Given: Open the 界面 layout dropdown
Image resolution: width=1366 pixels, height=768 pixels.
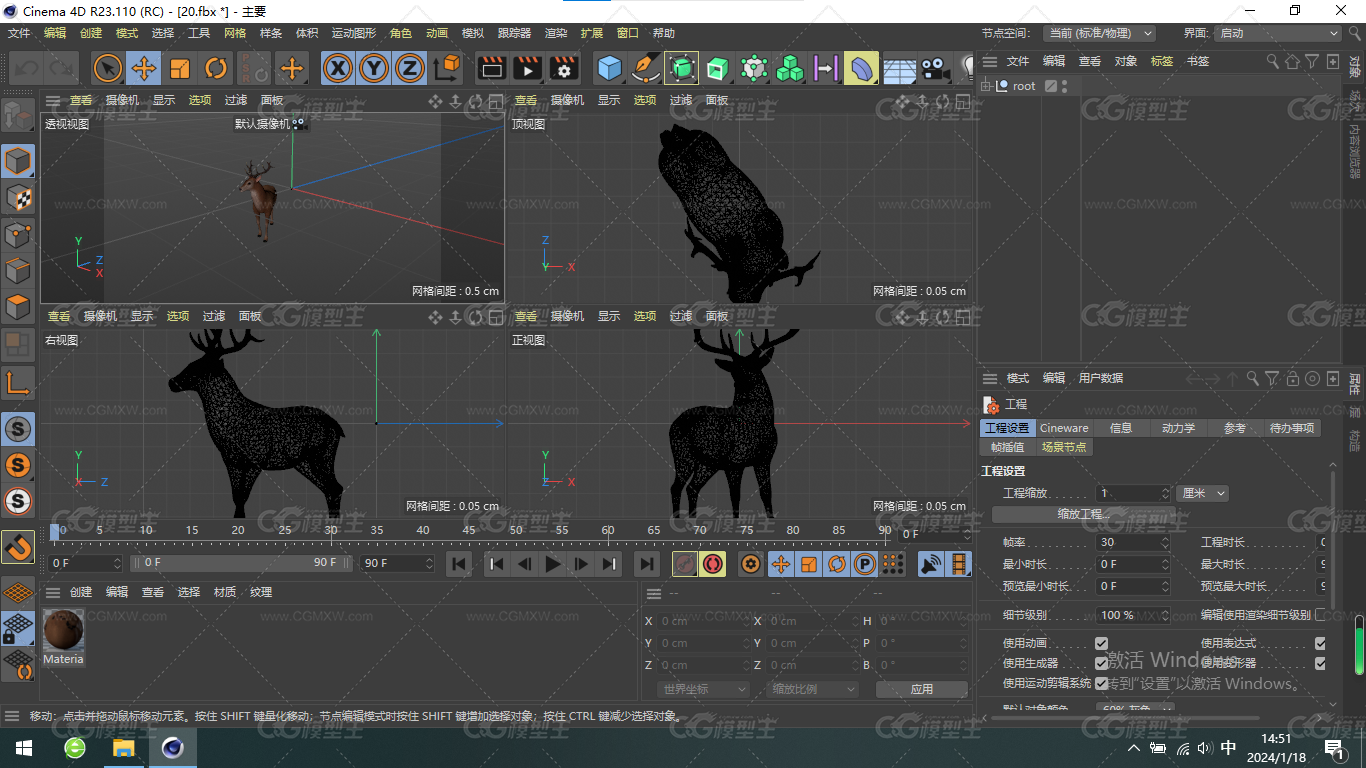Looking at the screenshot, I should pos(1277,33).
